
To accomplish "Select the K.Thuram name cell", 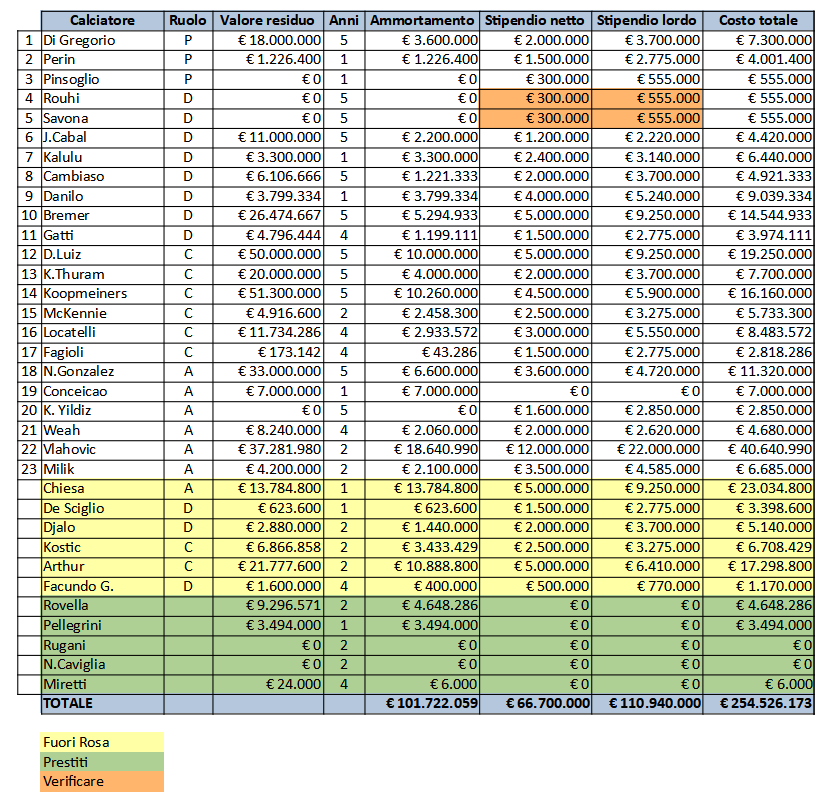I will coord(102,274).
